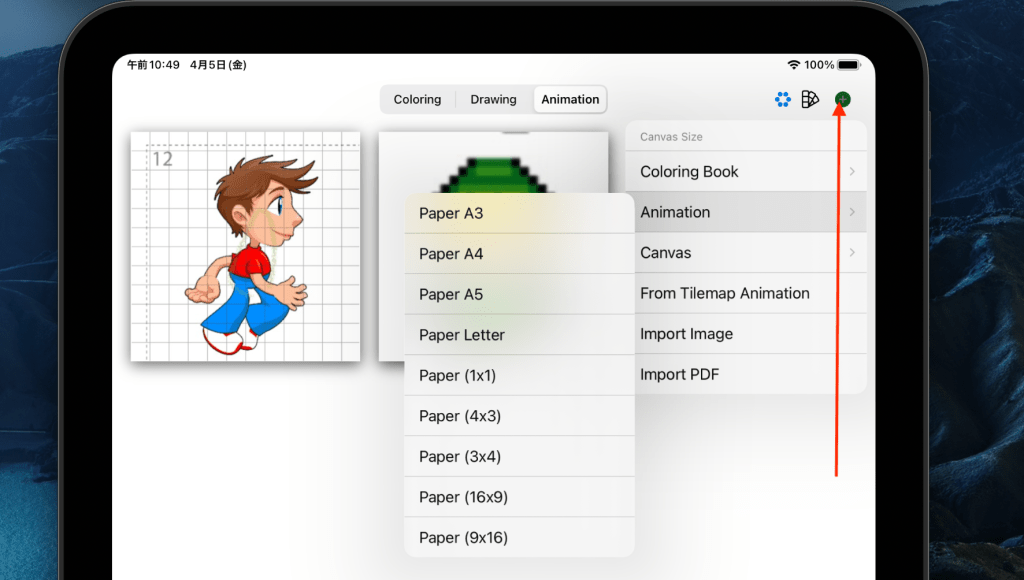
Task: Open the color palette fan icon
Action: tap(810, 99)
